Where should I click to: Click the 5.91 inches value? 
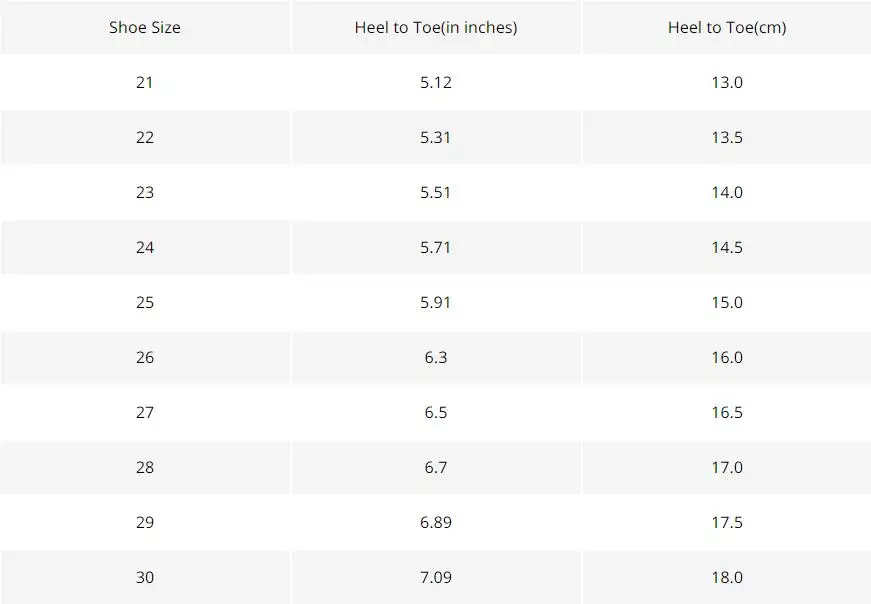click(436, 302)
